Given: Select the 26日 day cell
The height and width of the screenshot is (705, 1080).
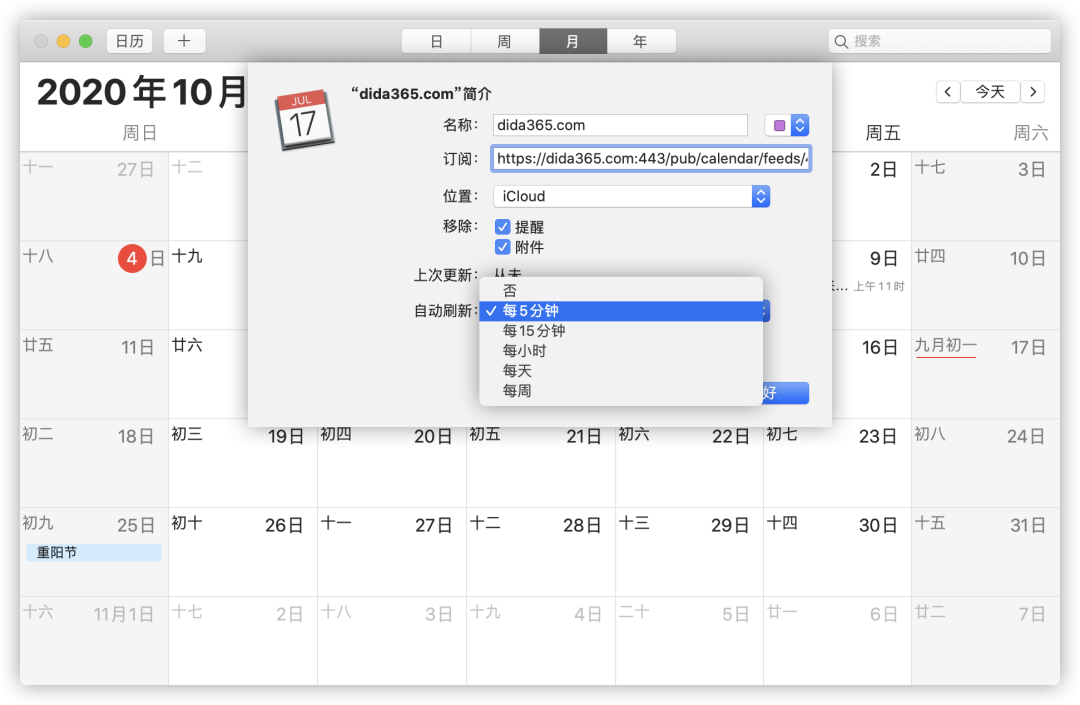Looking at the screenshot, I should (x=243, y=552).
